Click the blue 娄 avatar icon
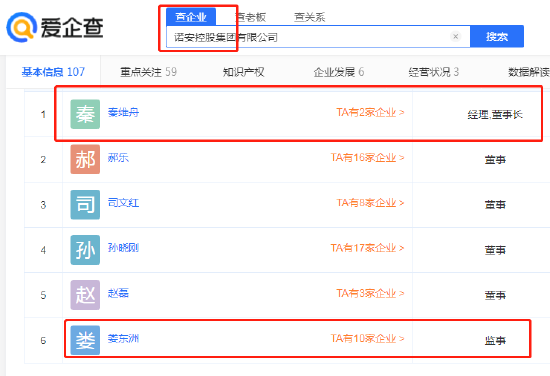Viewport: 550px width, 376px height. pos(85,340)
